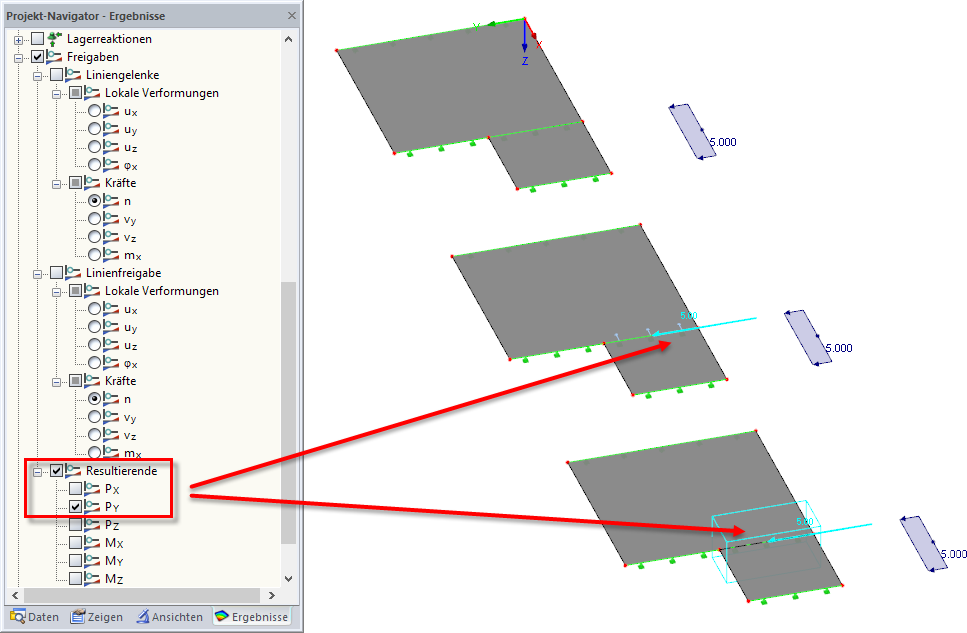Check the Linienfreigabe checkbox
967x633 pixels.
[x=57, y=273]
